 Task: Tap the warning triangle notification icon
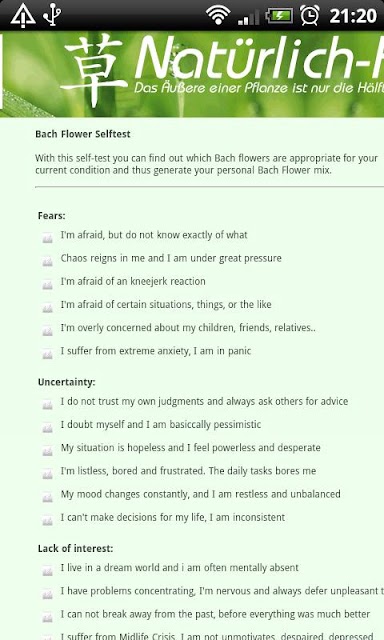point(23,16)
